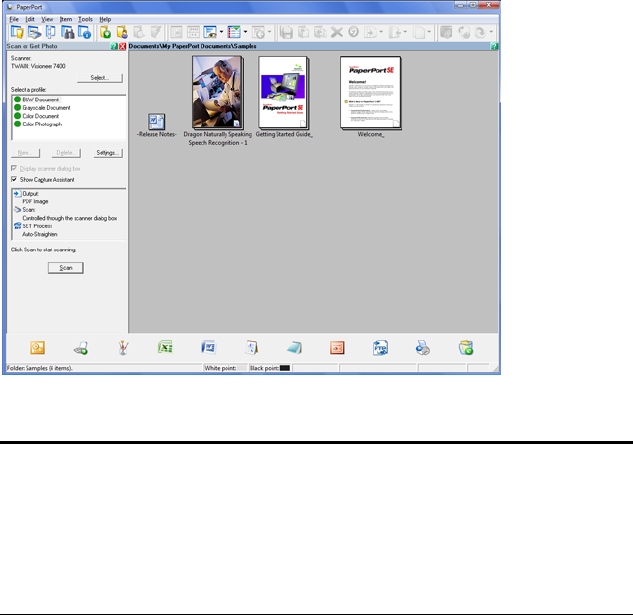
Task: Click the Black point color swatch
Action: pos(284,369)
